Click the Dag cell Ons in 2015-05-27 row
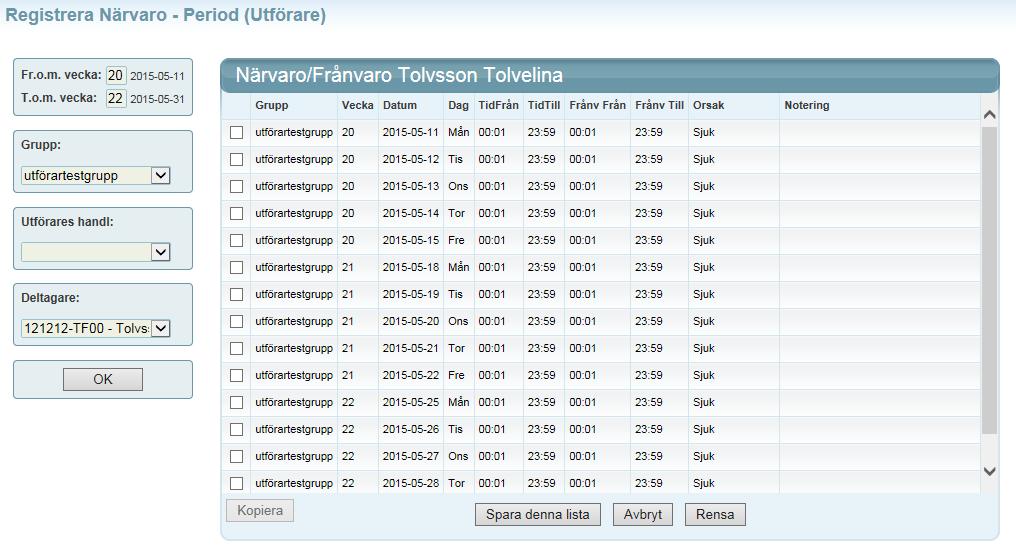The width and height of the screenshot is (1016, 559). tap(458, 456)
